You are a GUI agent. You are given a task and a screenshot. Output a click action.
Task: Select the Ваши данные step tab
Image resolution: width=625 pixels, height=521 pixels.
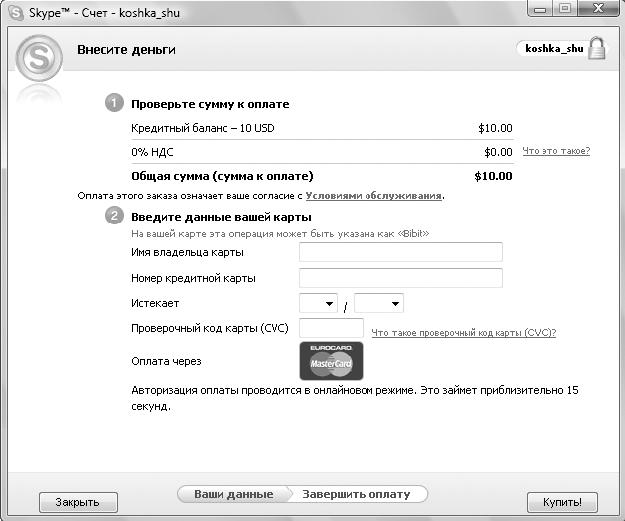(x=234, y=494)
